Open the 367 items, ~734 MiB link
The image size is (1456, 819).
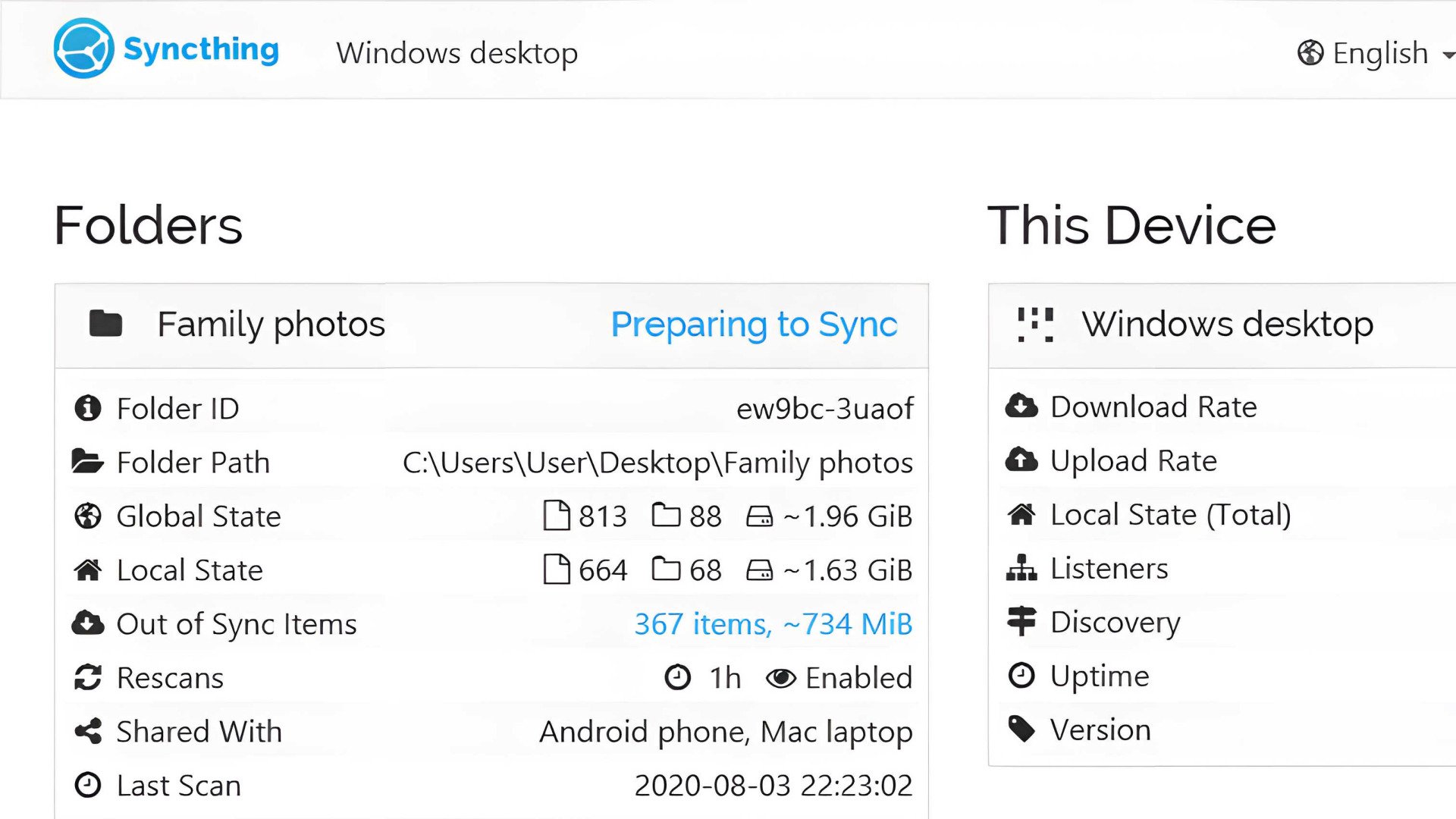coord(773,624)
